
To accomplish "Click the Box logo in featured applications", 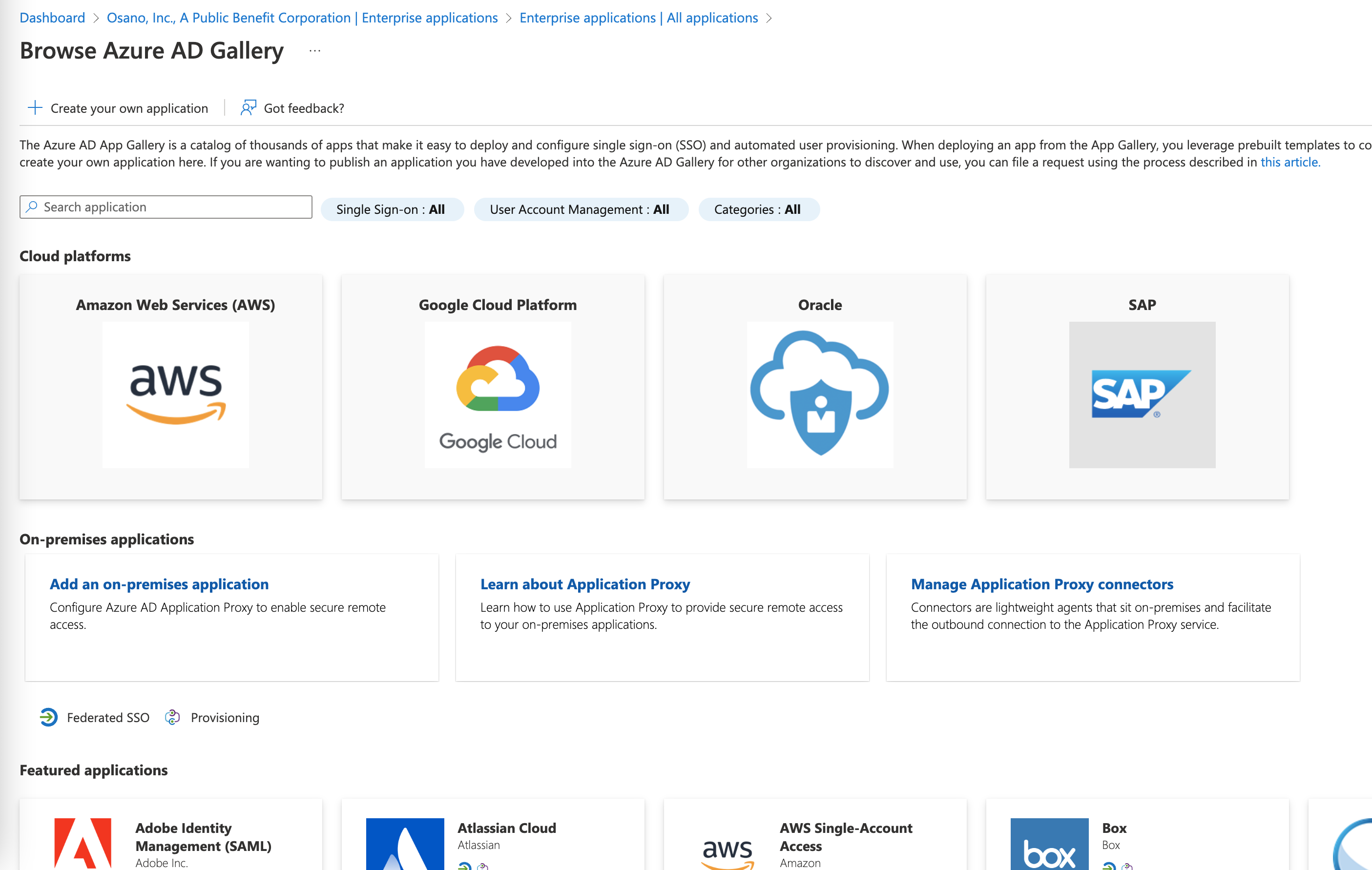I will click(1049, 844).
